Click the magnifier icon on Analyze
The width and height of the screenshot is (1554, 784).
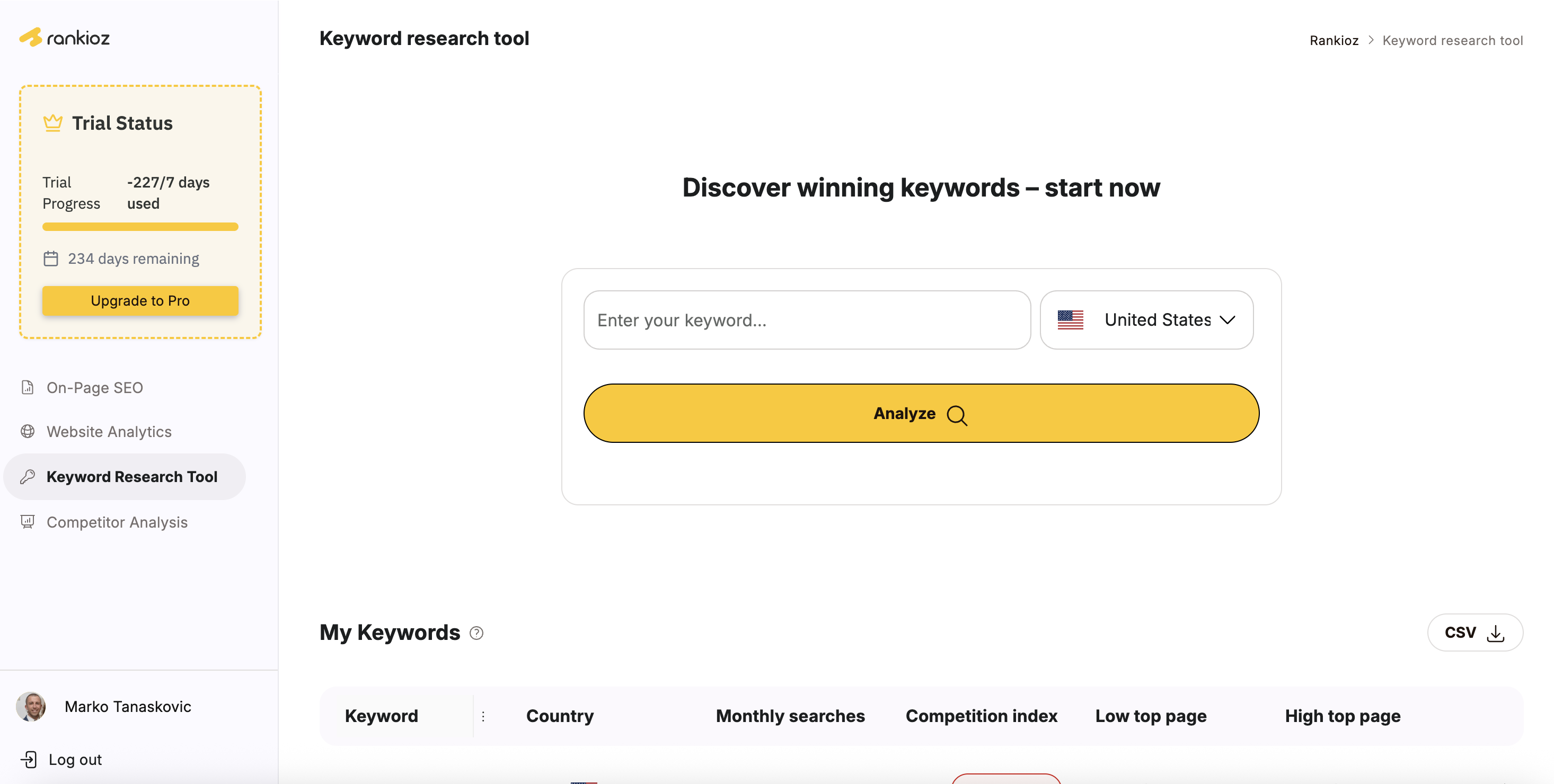click(957, 415)
